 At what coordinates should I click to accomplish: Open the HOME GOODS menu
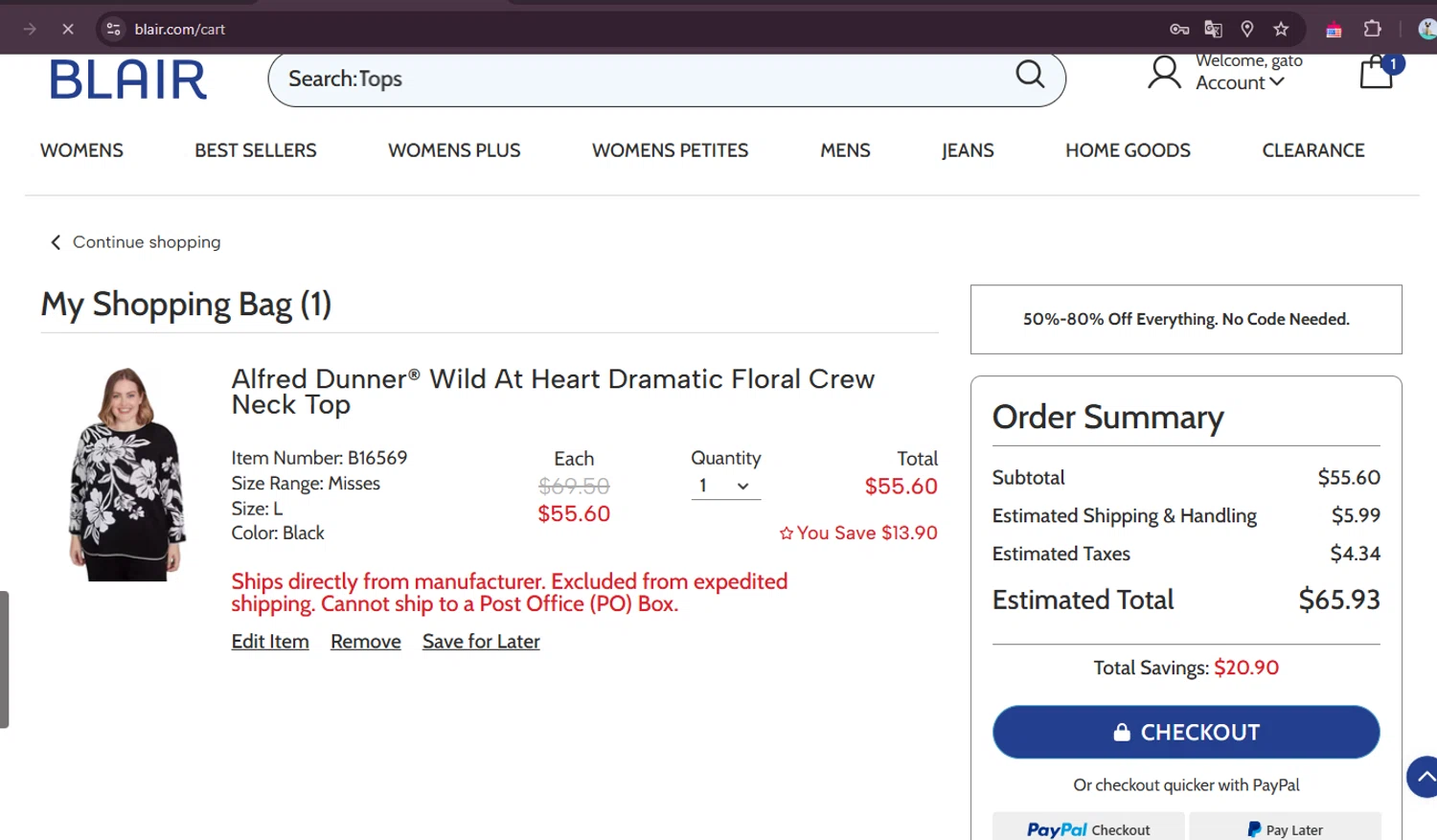click(x=1128, y=150)
